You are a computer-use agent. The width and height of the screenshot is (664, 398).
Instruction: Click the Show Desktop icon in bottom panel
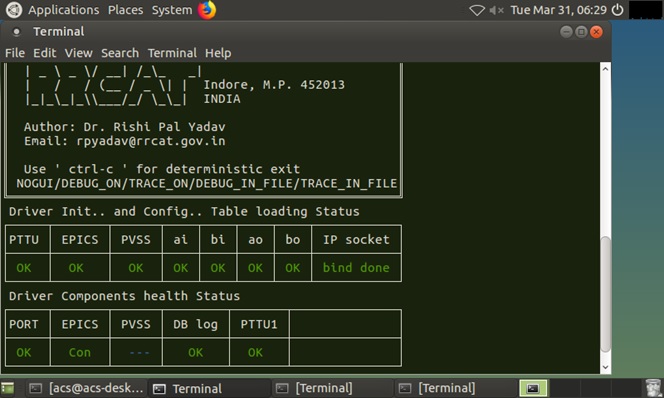point(8,388)
